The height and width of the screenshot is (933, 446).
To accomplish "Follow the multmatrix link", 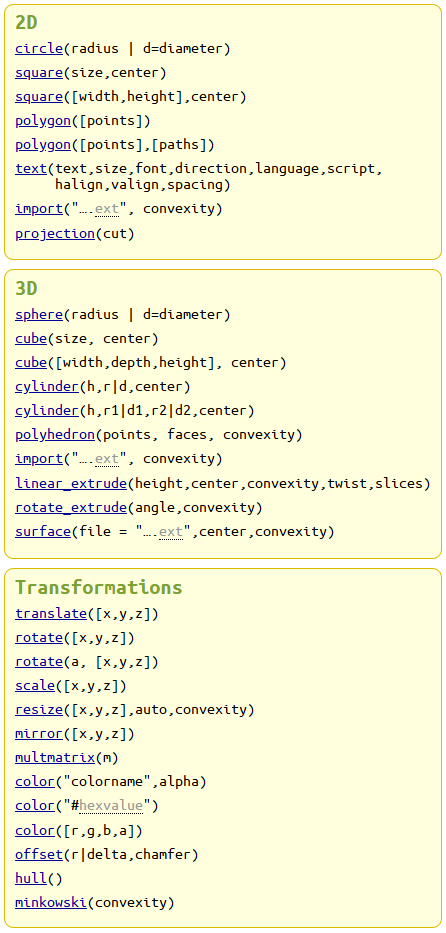I will coord(55,757).
